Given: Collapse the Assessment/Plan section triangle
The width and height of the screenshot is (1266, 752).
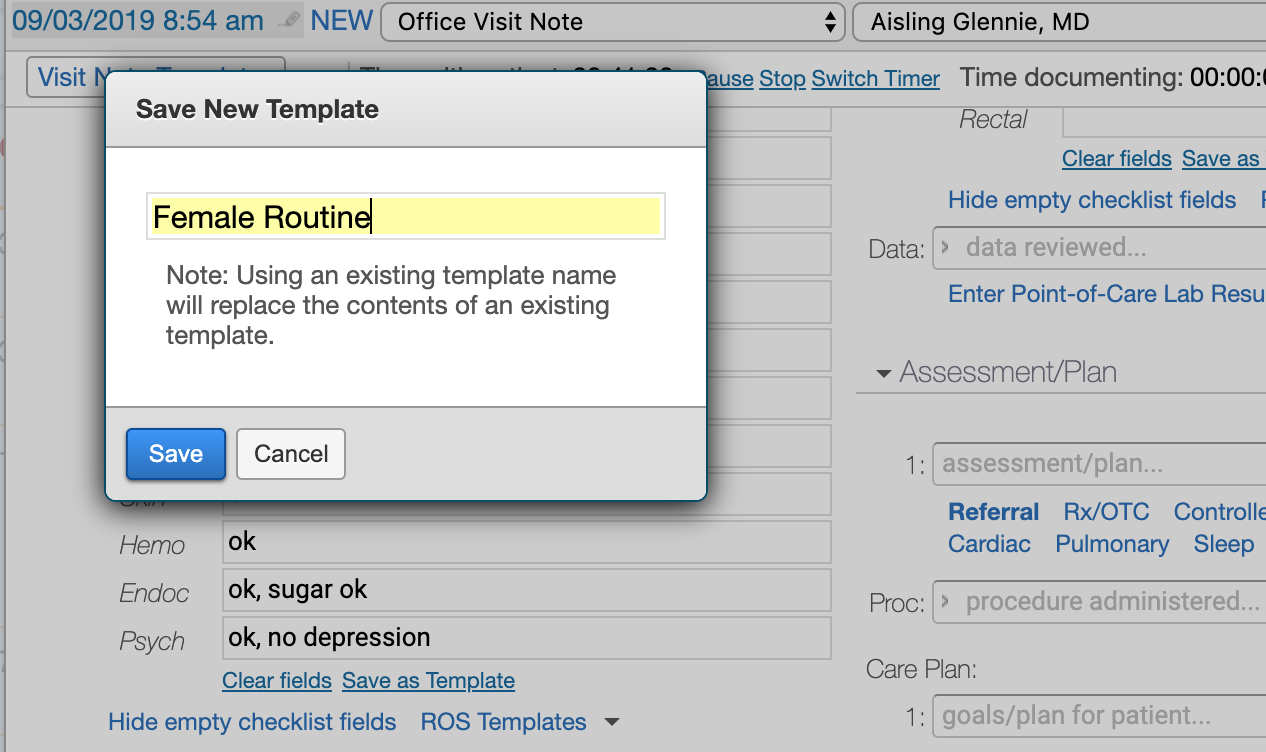Looking at the screenshot, I should coord(883,372).
